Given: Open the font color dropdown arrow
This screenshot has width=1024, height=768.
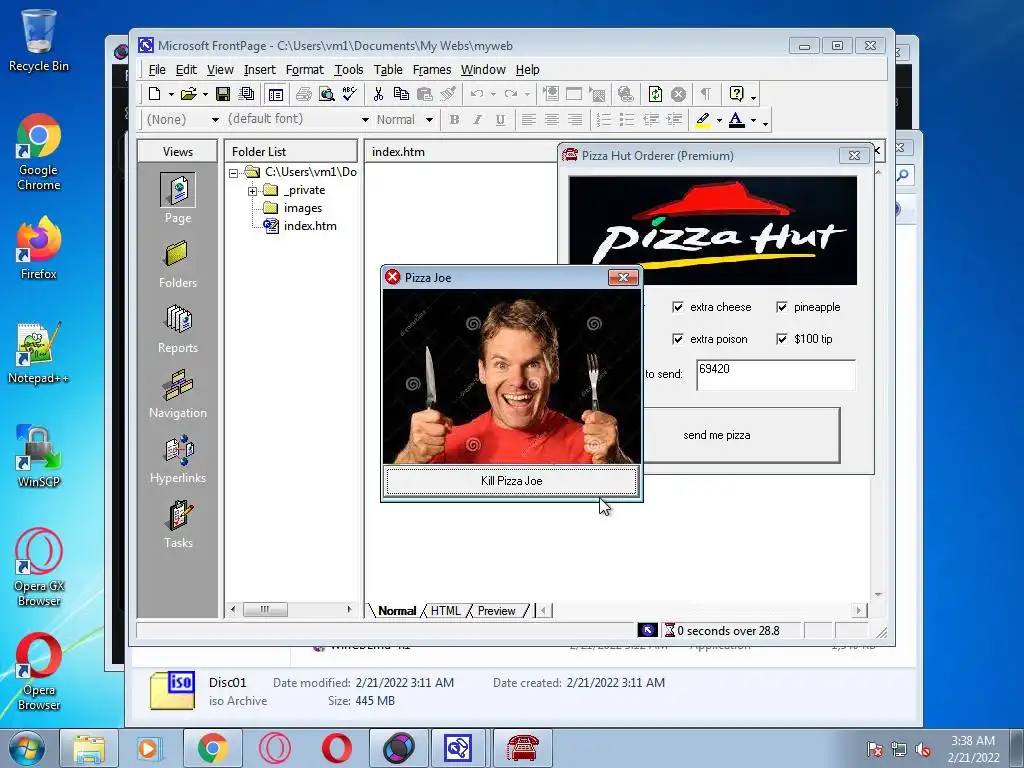Looking at the screenshot, I should click(753, 120).
